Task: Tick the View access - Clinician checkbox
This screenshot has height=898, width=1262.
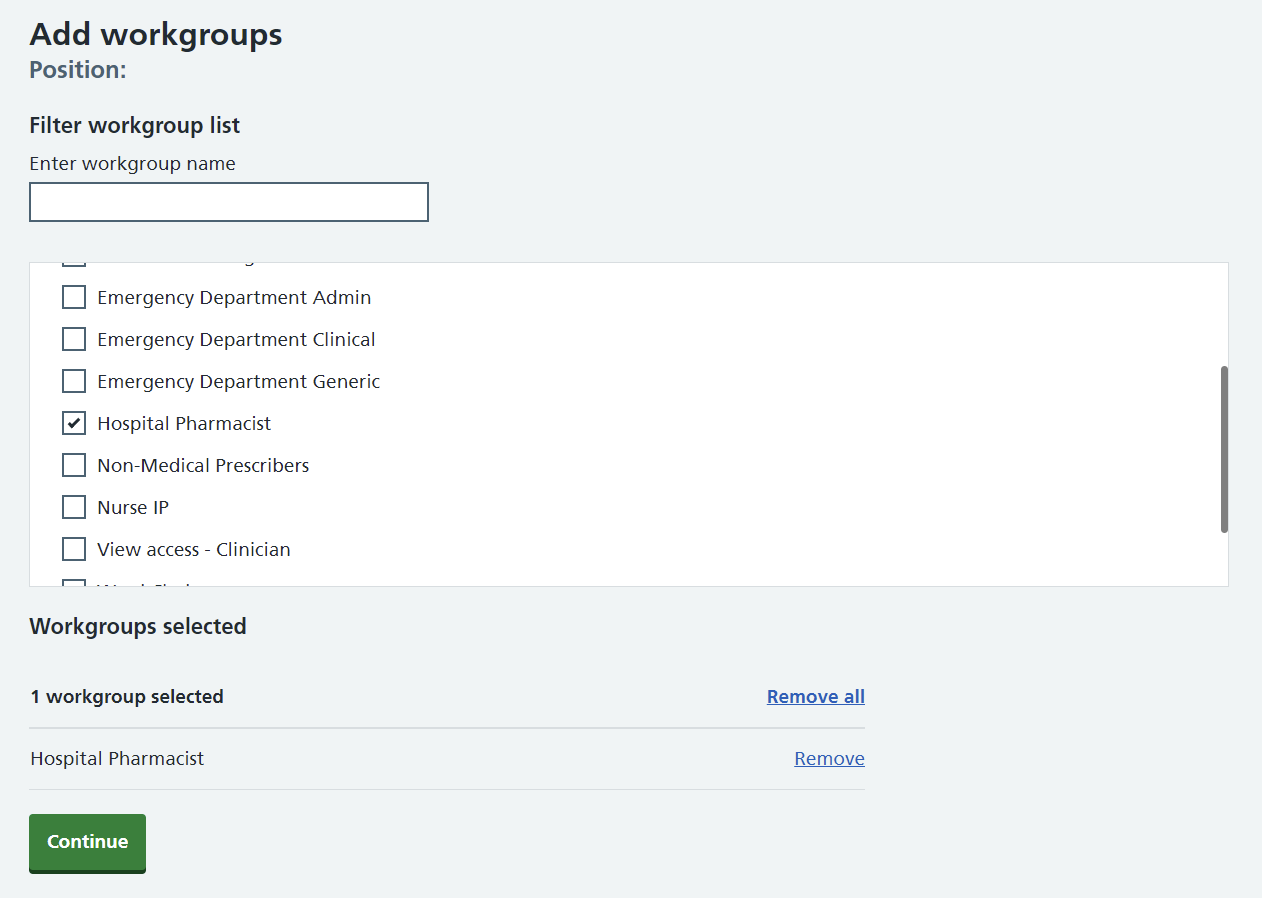Action: click(74, 549)
